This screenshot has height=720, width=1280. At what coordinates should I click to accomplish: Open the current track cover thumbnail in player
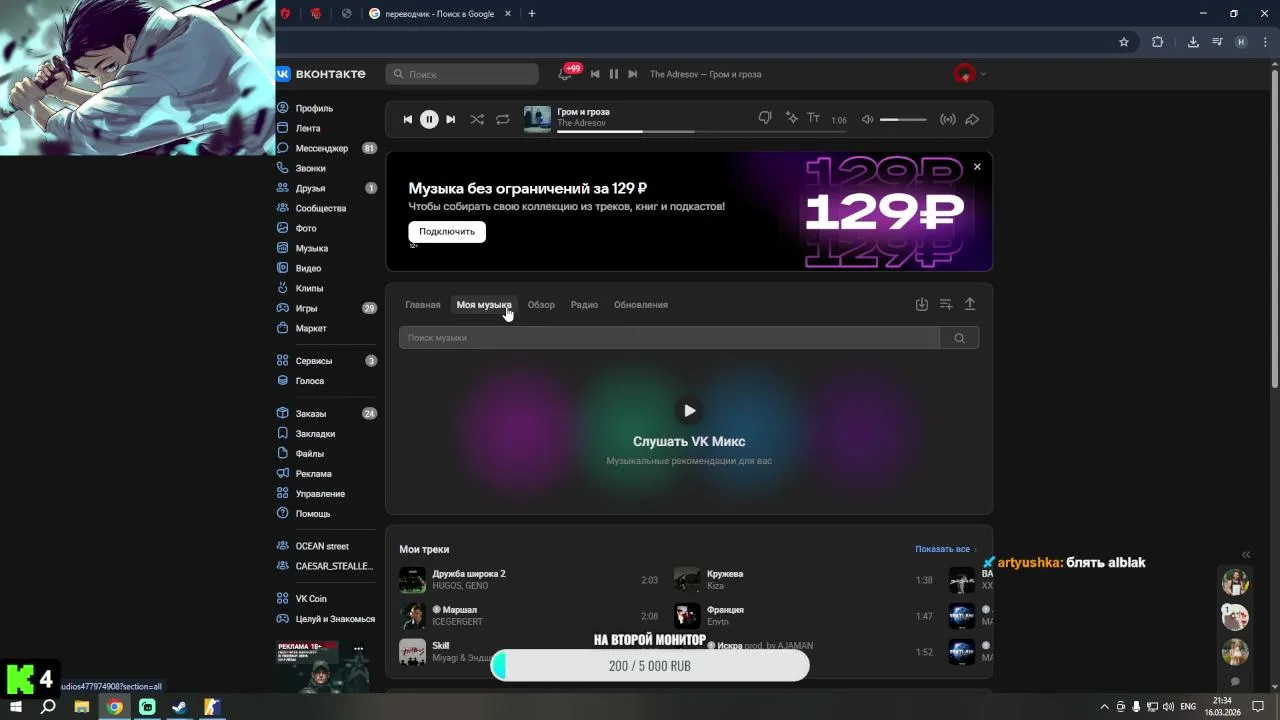537,119
